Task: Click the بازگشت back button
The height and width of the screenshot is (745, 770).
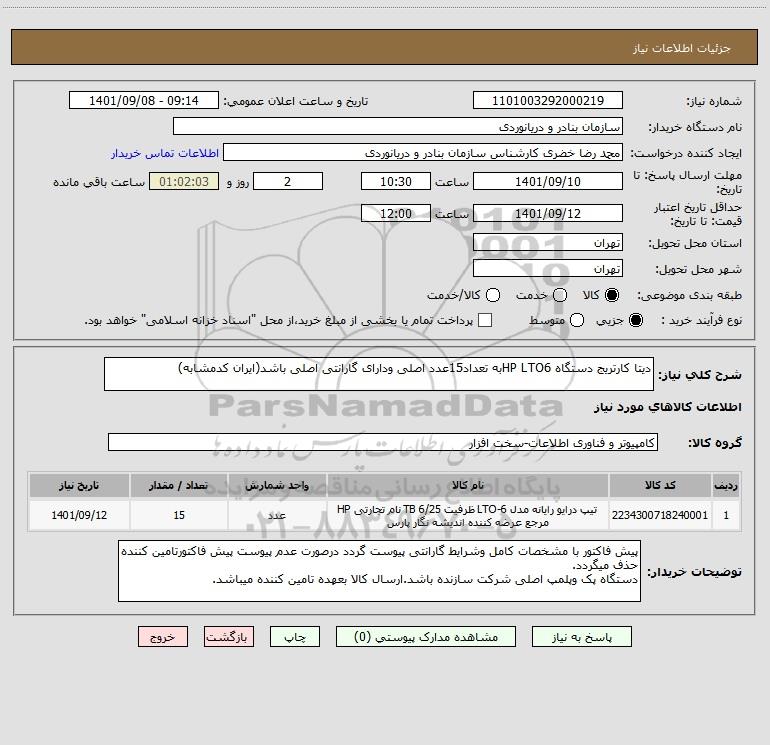Action: click(229, 637)
